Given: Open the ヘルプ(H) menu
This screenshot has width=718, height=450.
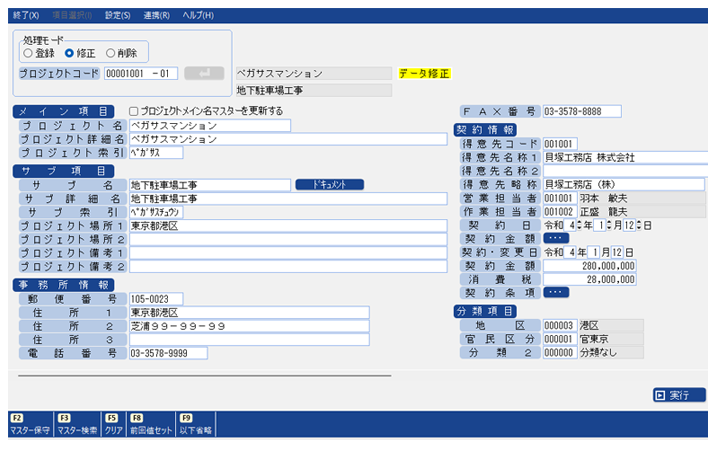Looking at the screenshot, I should (199, 16).
